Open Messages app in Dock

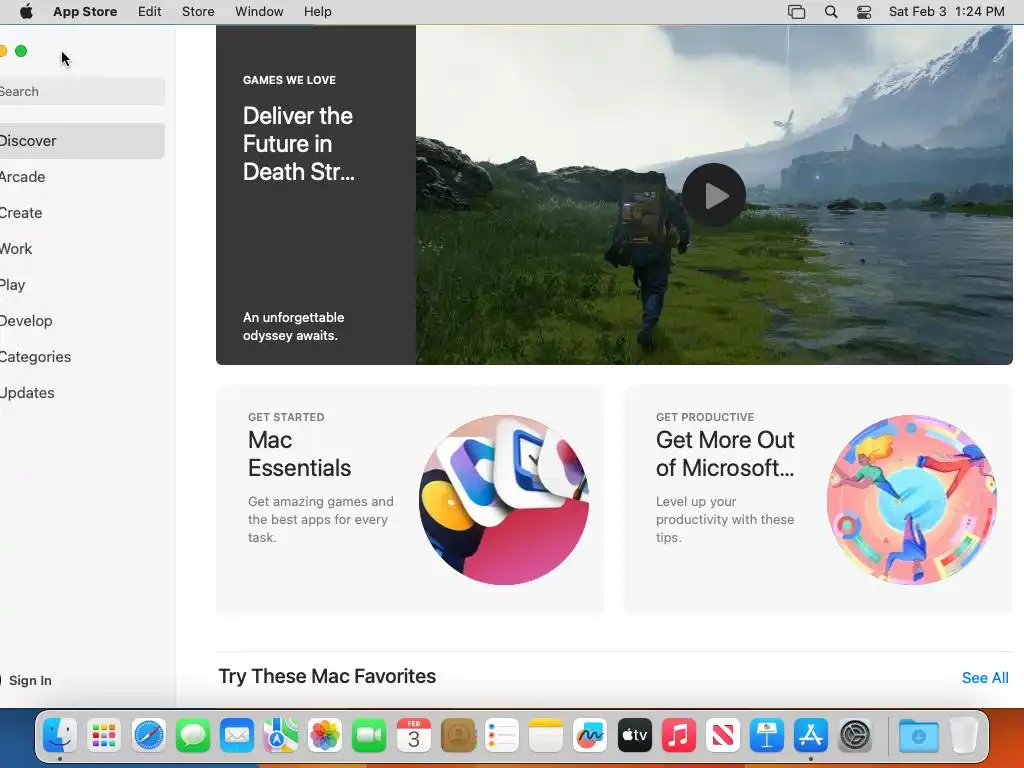click(193, 736)
